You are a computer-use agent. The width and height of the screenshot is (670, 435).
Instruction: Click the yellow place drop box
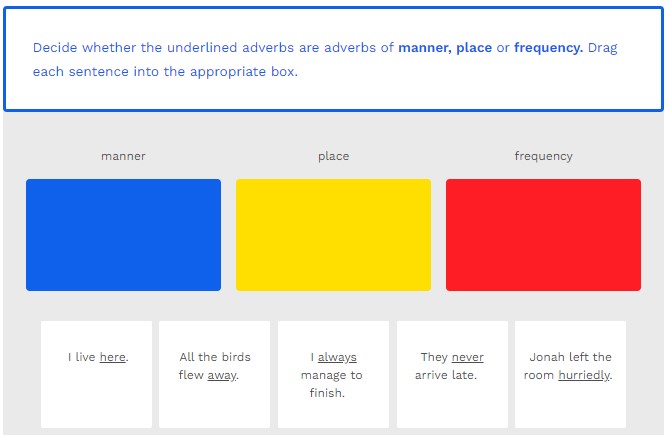coord(333,235)
